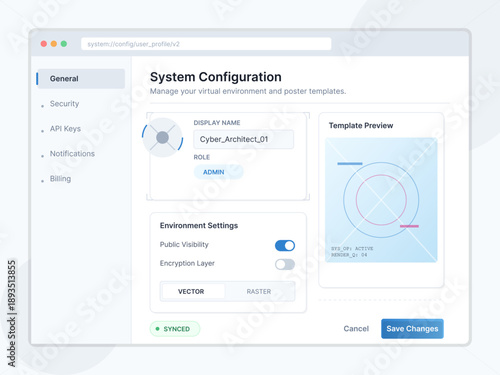This screenshot has width=500, height=375.
Task: Click the profile avatar placeholder
Action: click(x=162, y=137)
